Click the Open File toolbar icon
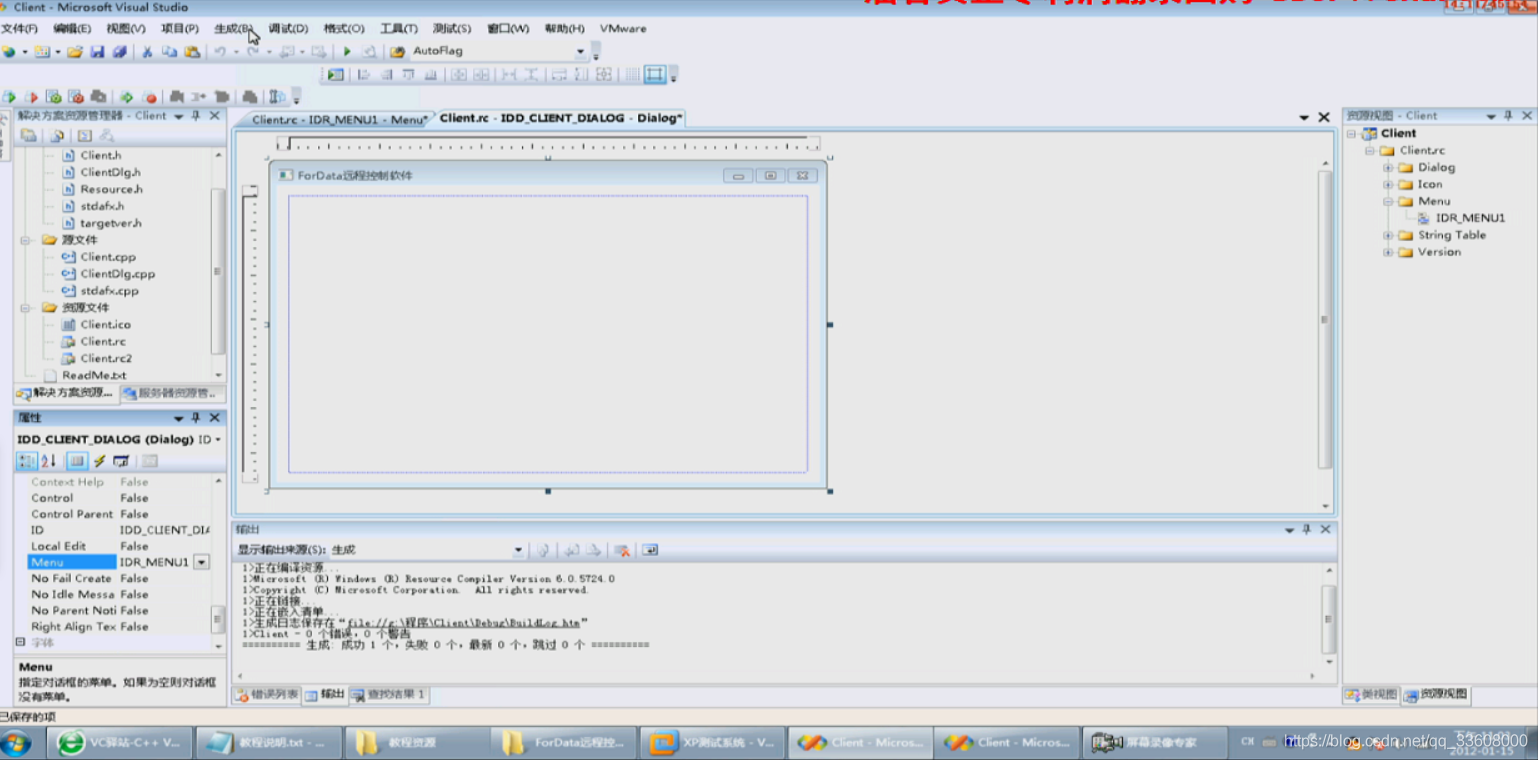 click(75, 51)
